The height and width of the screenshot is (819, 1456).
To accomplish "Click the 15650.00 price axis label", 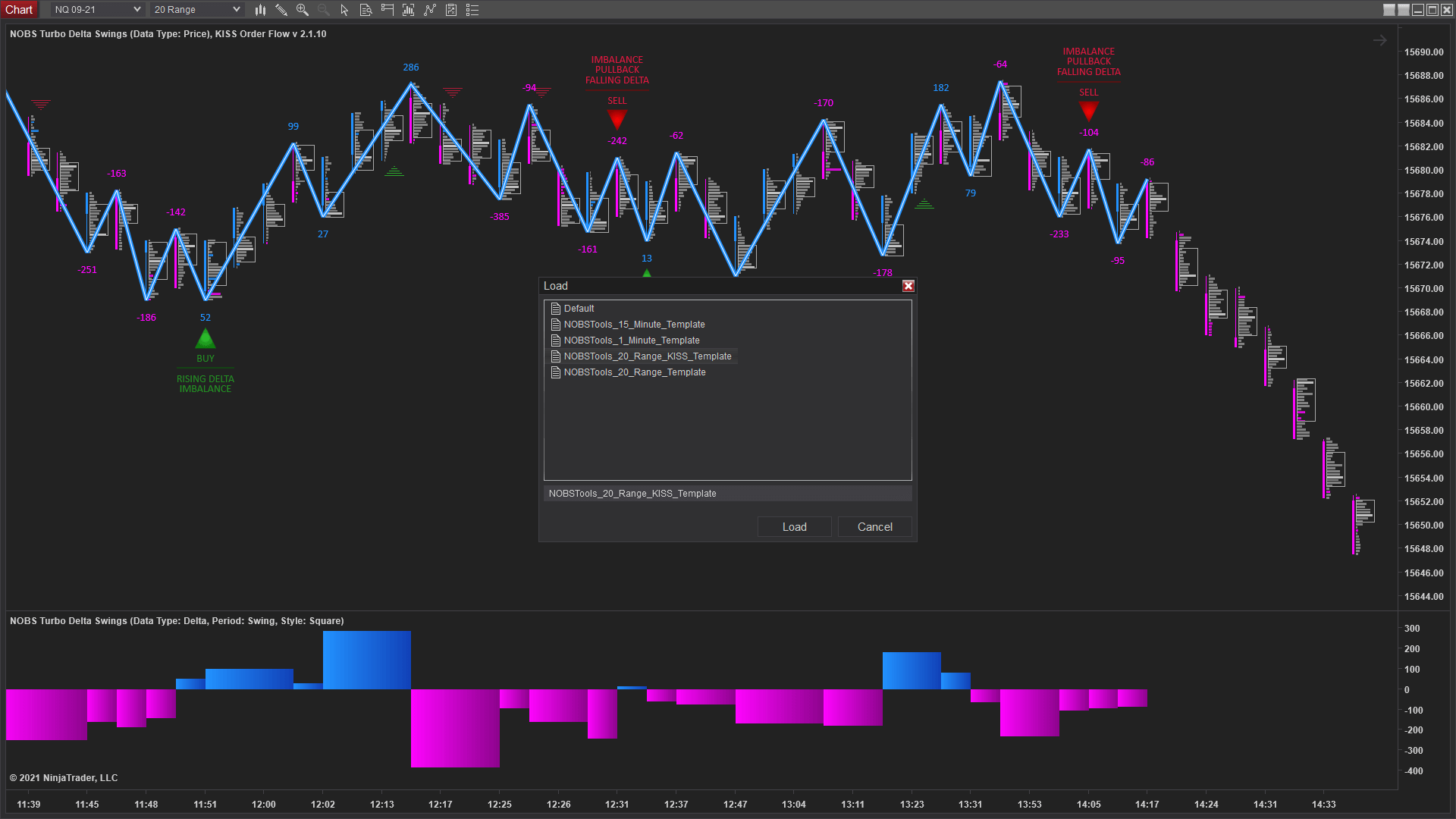I will tap(1424, 526).
